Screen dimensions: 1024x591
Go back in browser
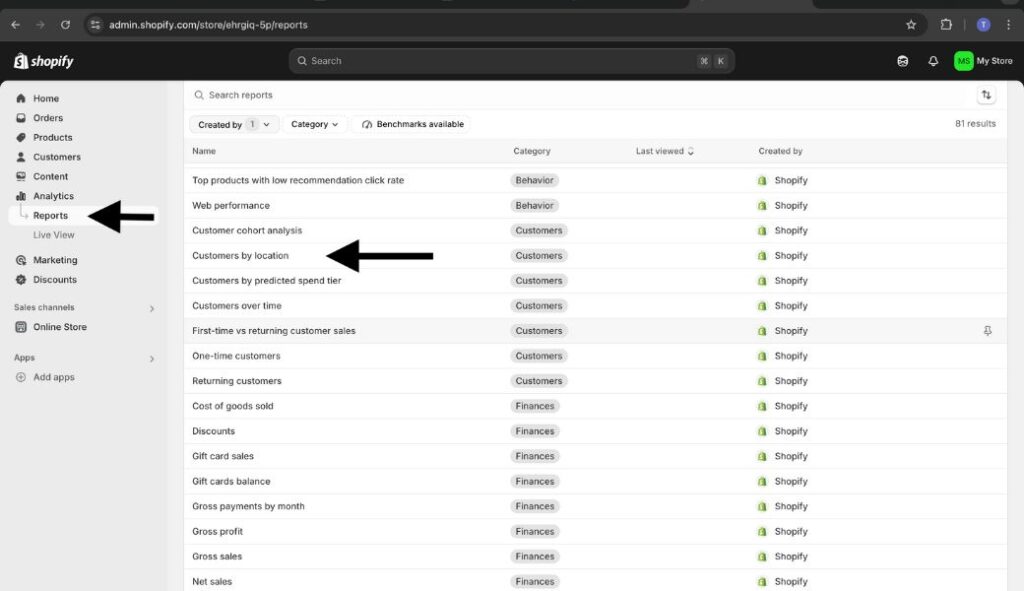point(16,25)
